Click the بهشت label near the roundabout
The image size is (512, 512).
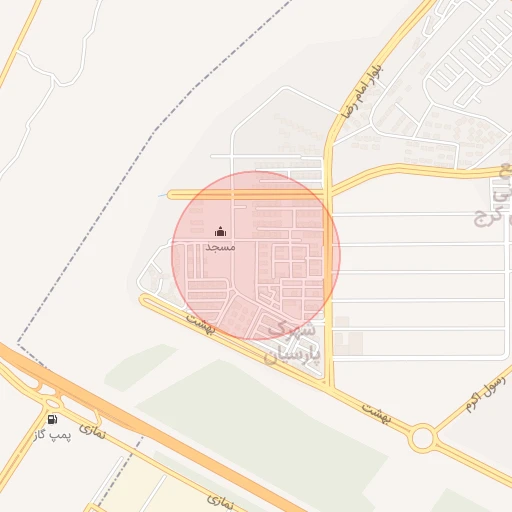coord(376,414)
